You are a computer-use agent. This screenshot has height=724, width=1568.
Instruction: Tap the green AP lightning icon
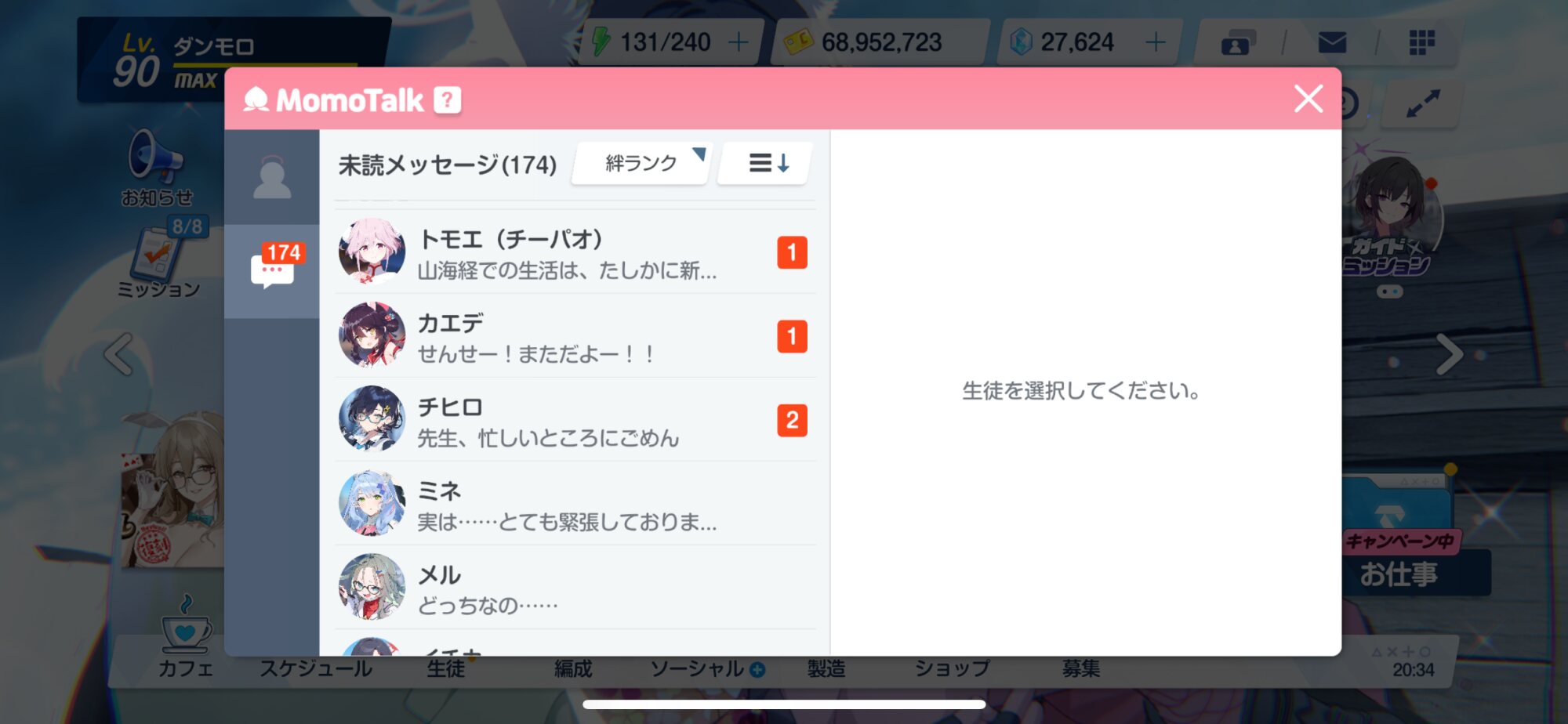click(x=601, y=42)
